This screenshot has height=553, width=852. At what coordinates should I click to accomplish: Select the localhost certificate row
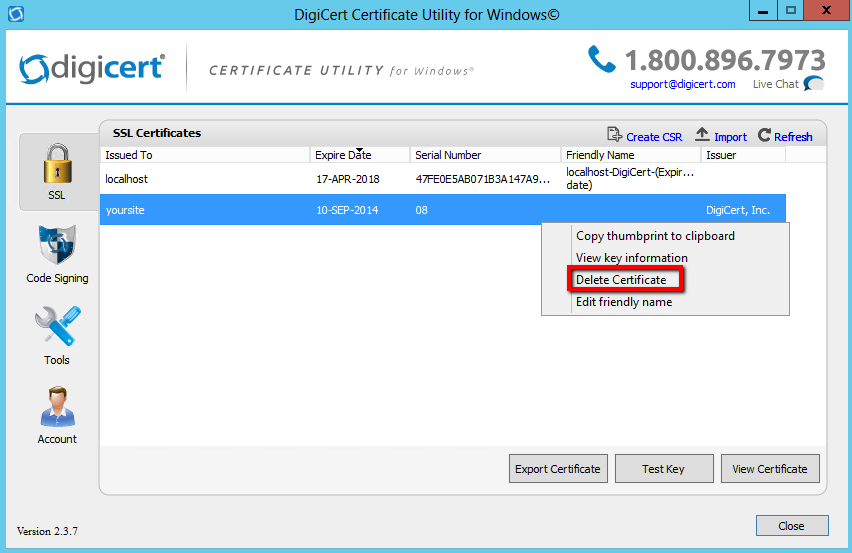point(443,179)
